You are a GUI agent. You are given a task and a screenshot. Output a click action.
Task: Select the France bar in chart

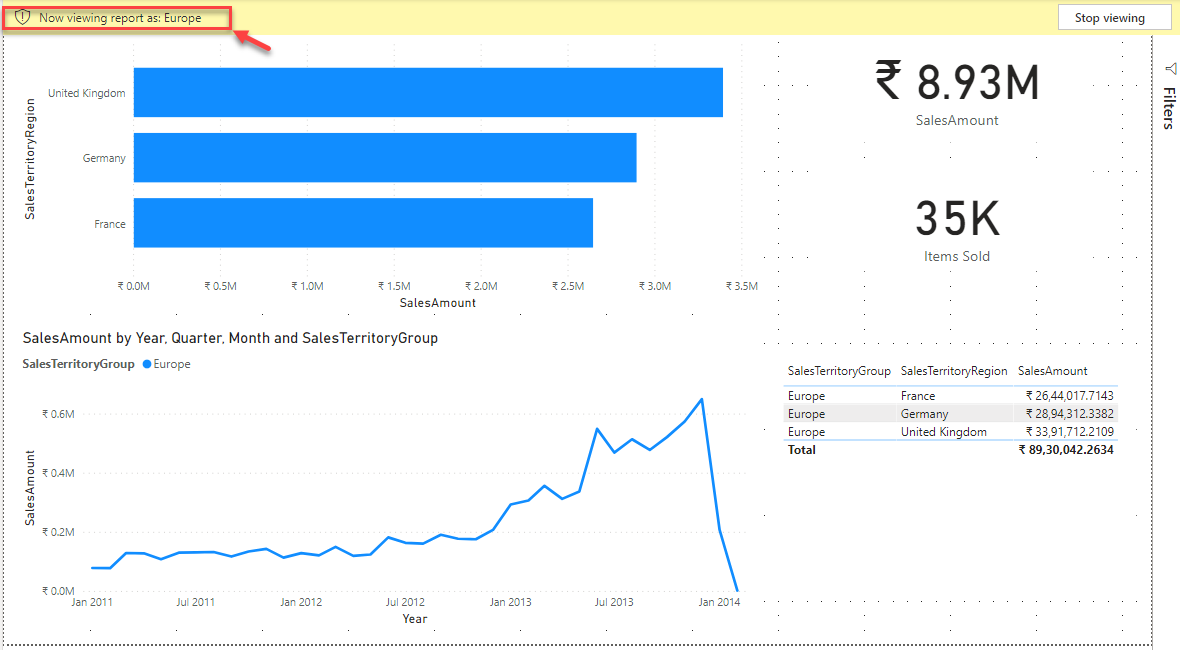coord(363,222)
